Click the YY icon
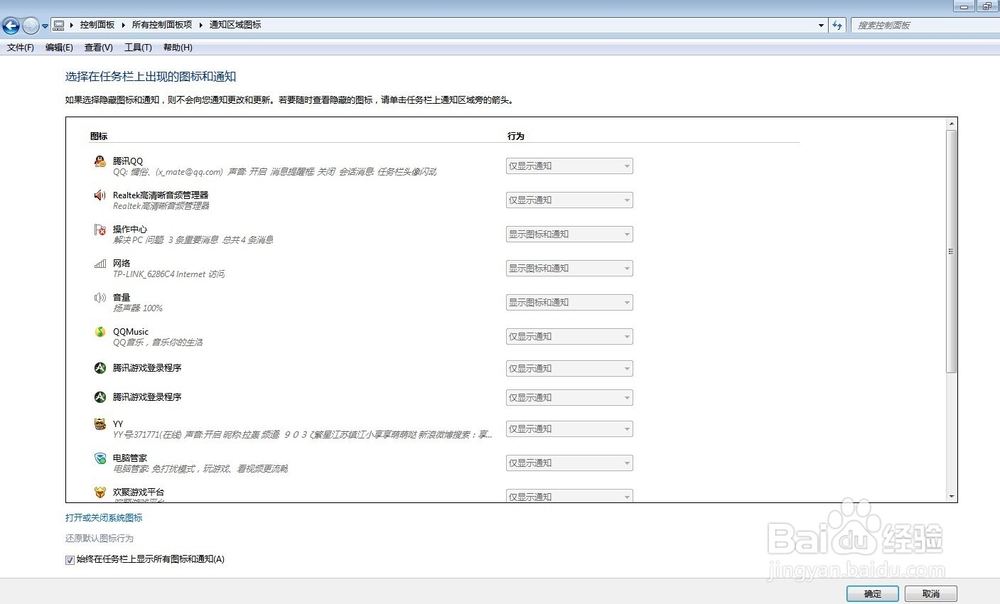Screen dimensions: 1000x604 (x=99, y=424)
